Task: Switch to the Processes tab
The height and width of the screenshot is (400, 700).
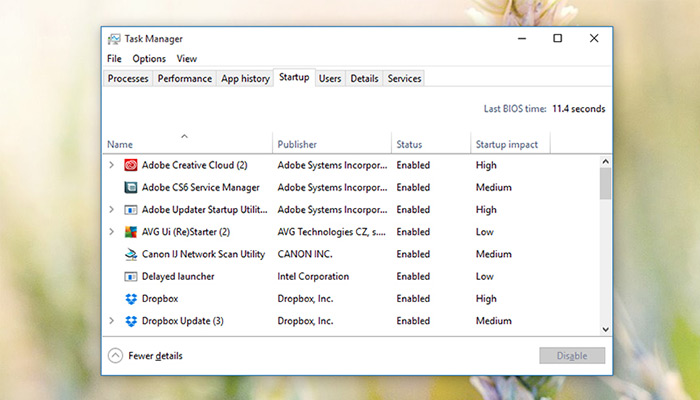Action: [x=128, y=79]
